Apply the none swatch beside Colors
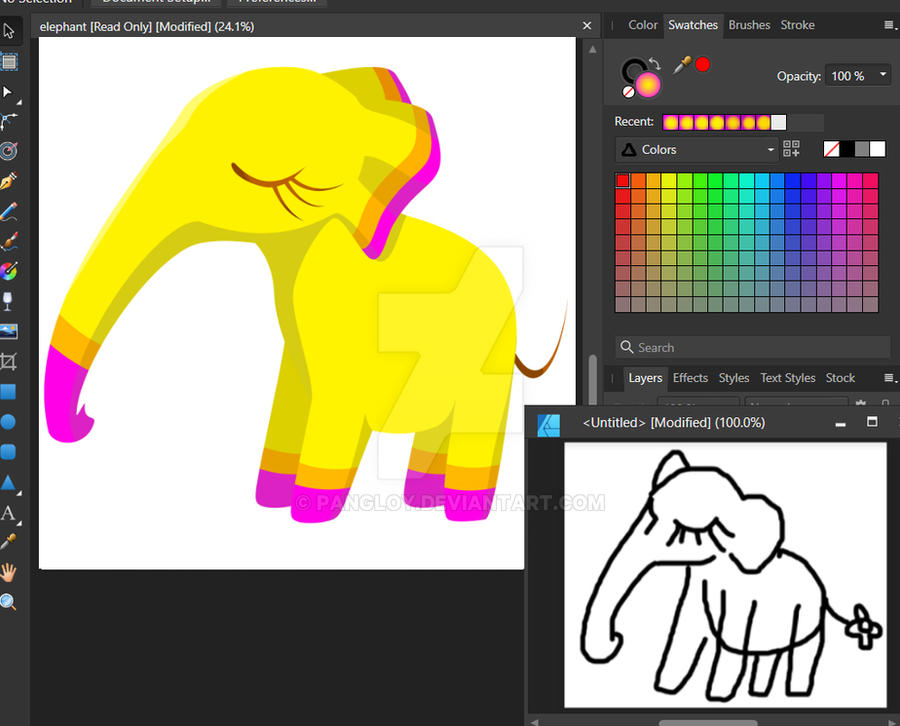Viewport: 900px width, 726px height. [831, 149]
